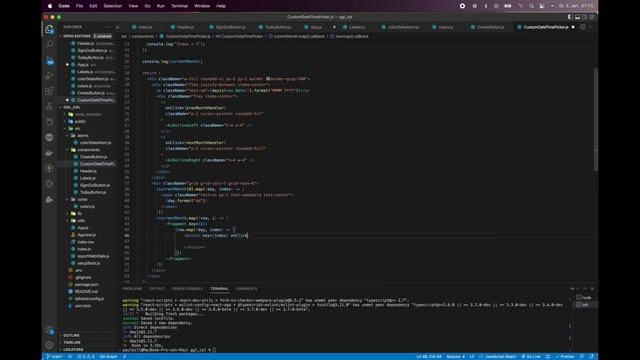
Task: Open the Apple menu
Action: coord(50,6)
